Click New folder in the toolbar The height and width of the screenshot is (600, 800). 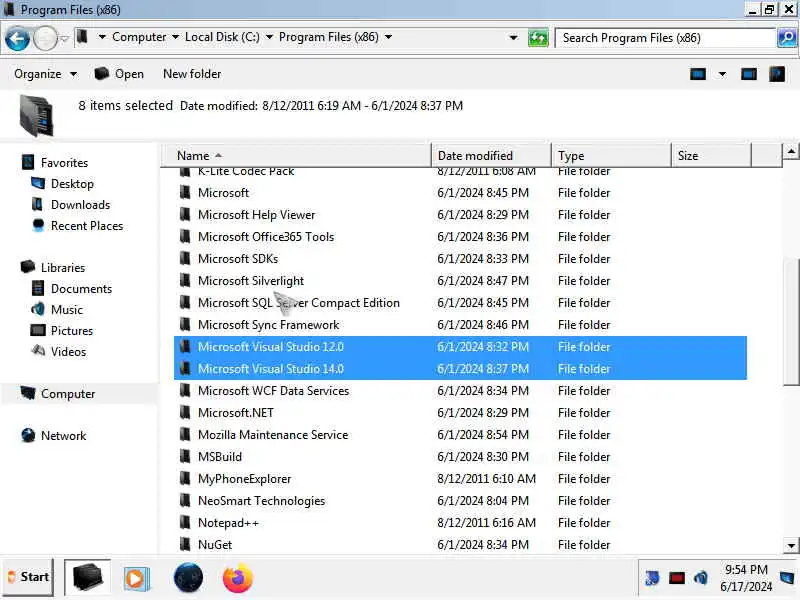coord(192,74)
